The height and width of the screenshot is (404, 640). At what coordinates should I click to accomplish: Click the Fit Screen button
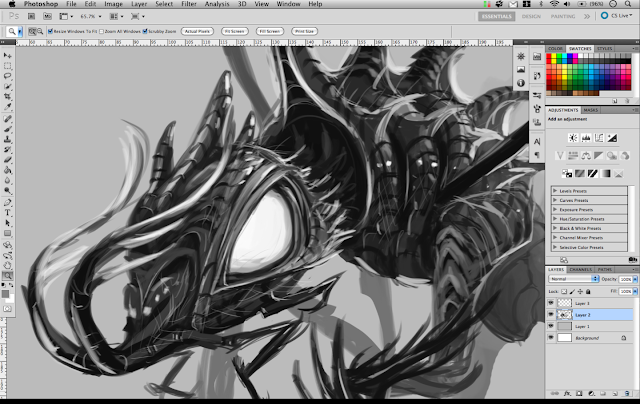[x=235, y=31]
